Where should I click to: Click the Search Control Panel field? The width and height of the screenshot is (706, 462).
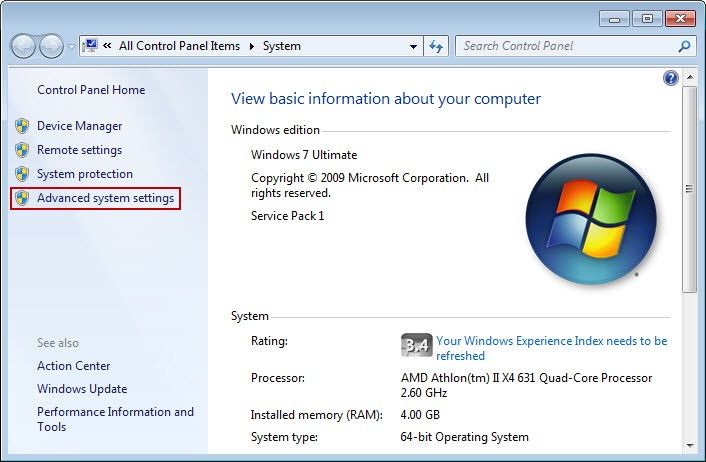pyautogui.click(x=575, y=46)
